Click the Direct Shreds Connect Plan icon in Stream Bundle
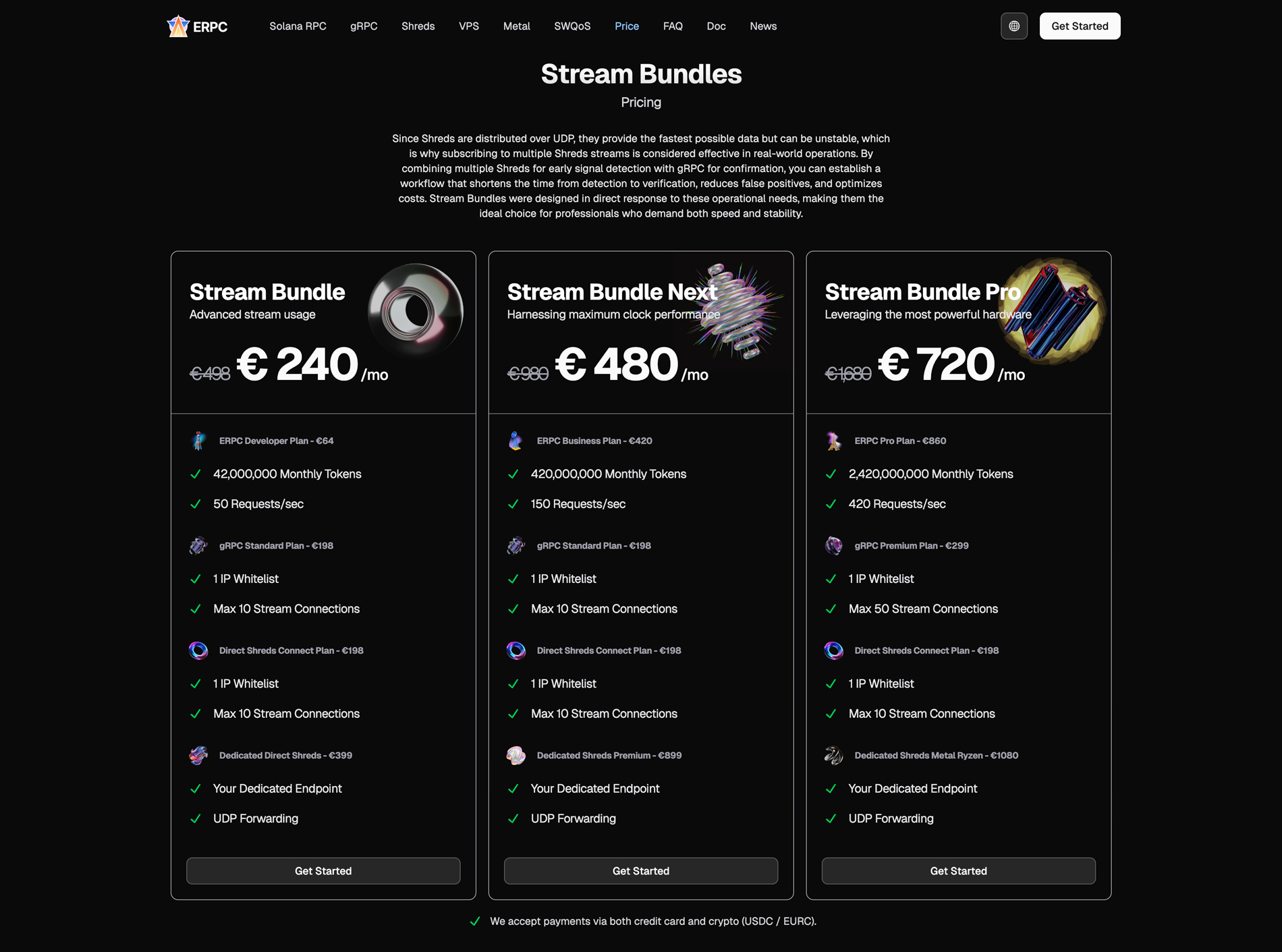Image resolution: width=1282 pixels, height=952 pixels. coord(198,650)
